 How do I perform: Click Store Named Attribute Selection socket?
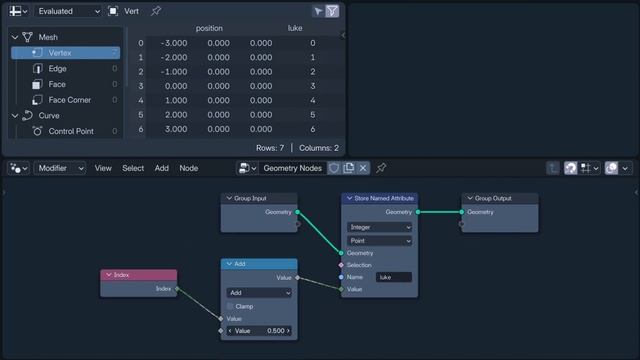point(341,265)
